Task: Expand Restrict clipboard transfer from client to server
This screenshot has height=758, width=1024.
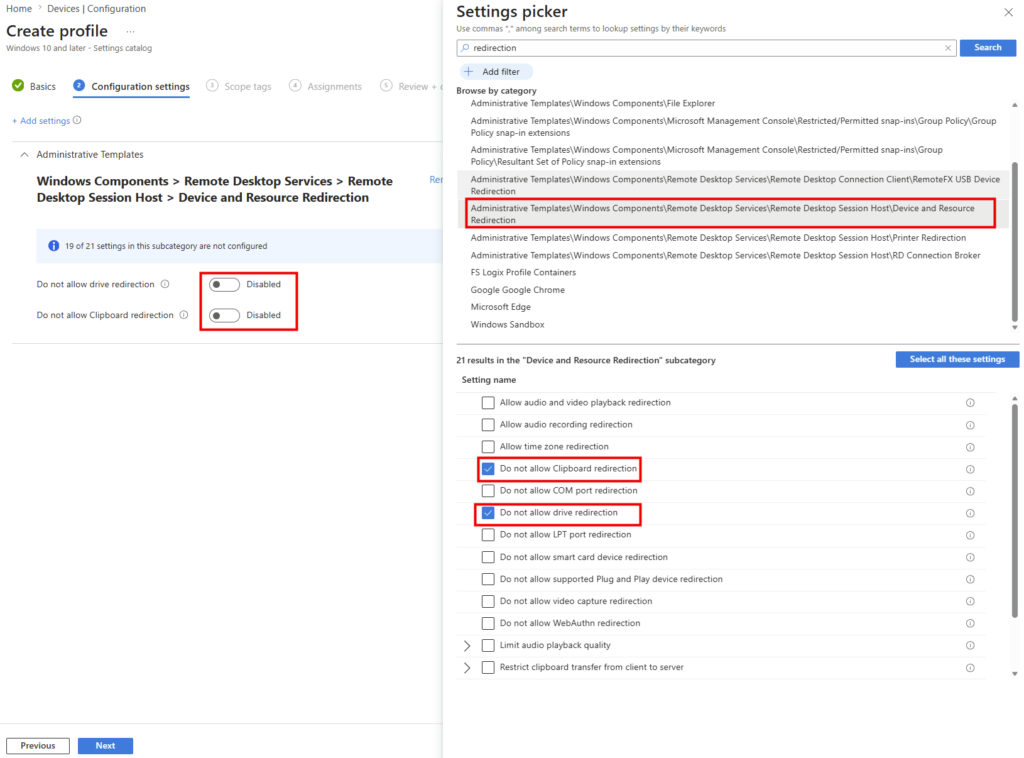Action: pos(467,668)
